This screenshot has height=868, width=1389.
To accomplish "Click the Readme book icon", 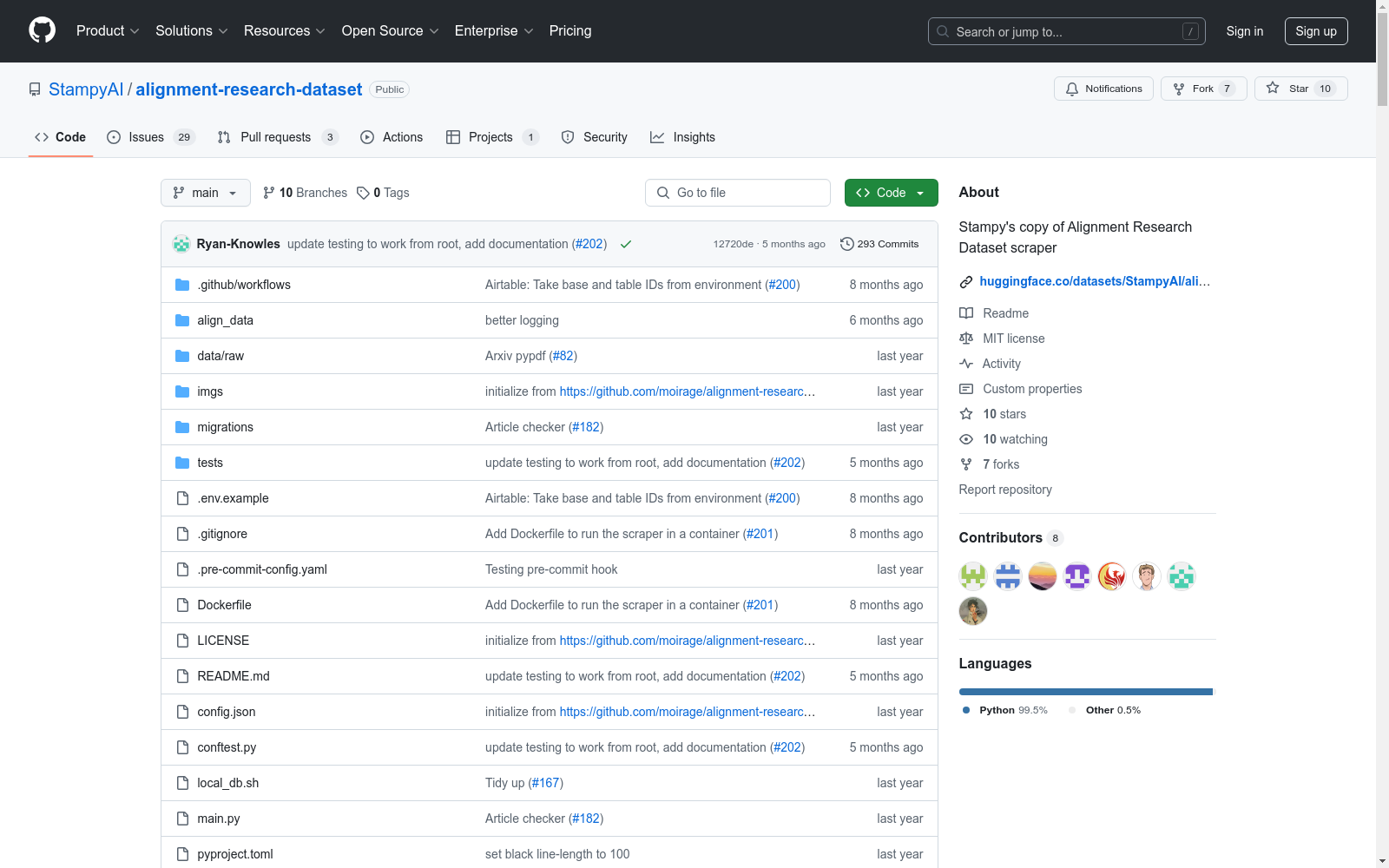I will [966, 313].
